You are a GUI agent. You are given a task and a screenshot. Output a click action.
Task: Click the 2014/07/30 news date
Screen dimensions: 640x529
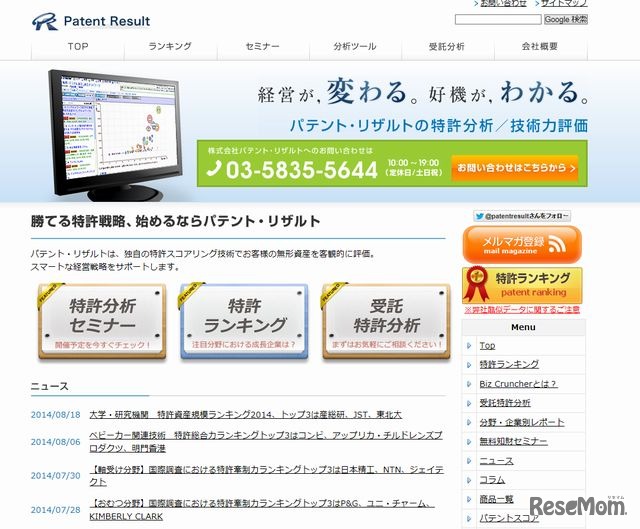coord(56,476)
